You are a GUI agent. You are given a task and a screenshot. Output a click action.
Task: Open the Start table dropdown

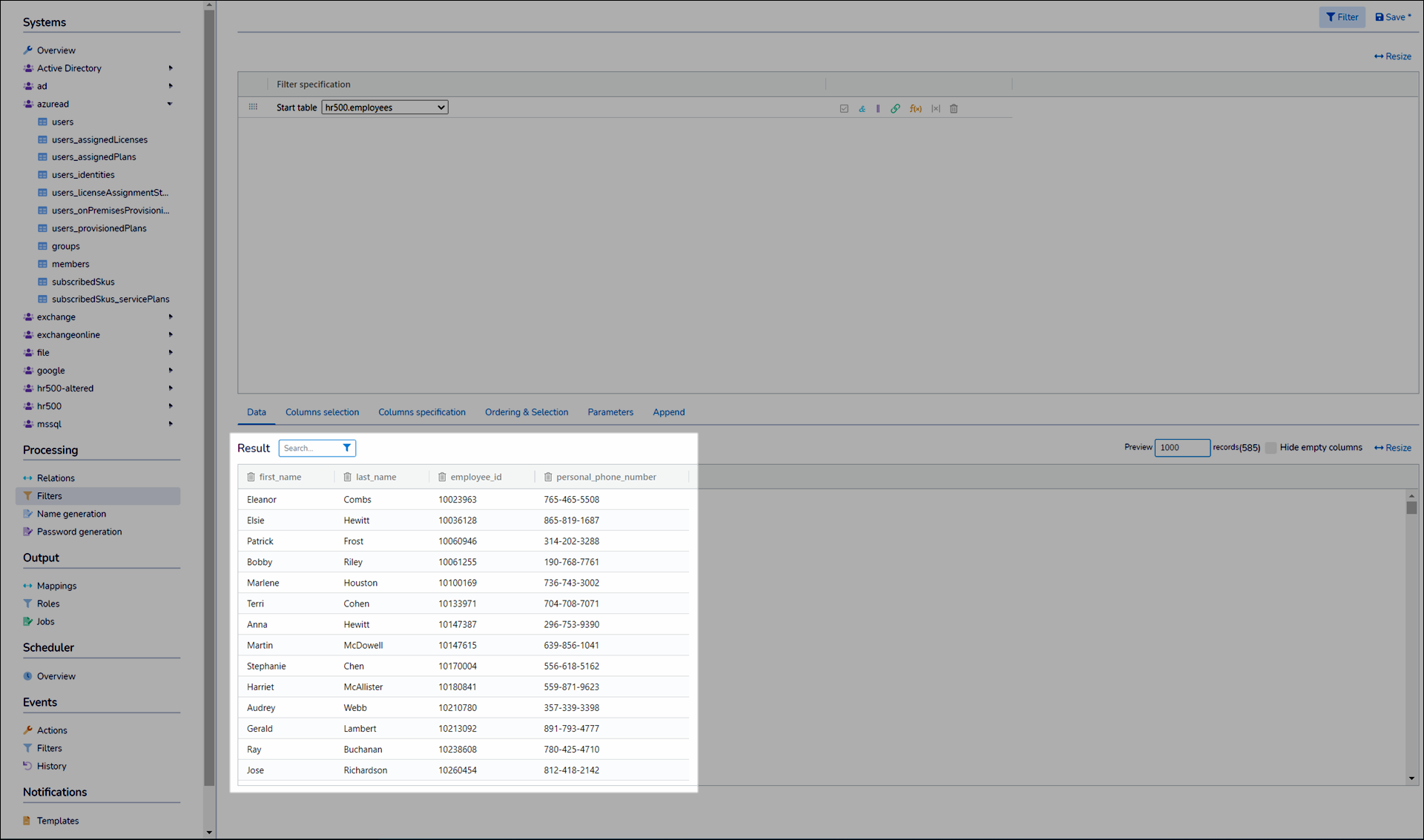point(384,108)
